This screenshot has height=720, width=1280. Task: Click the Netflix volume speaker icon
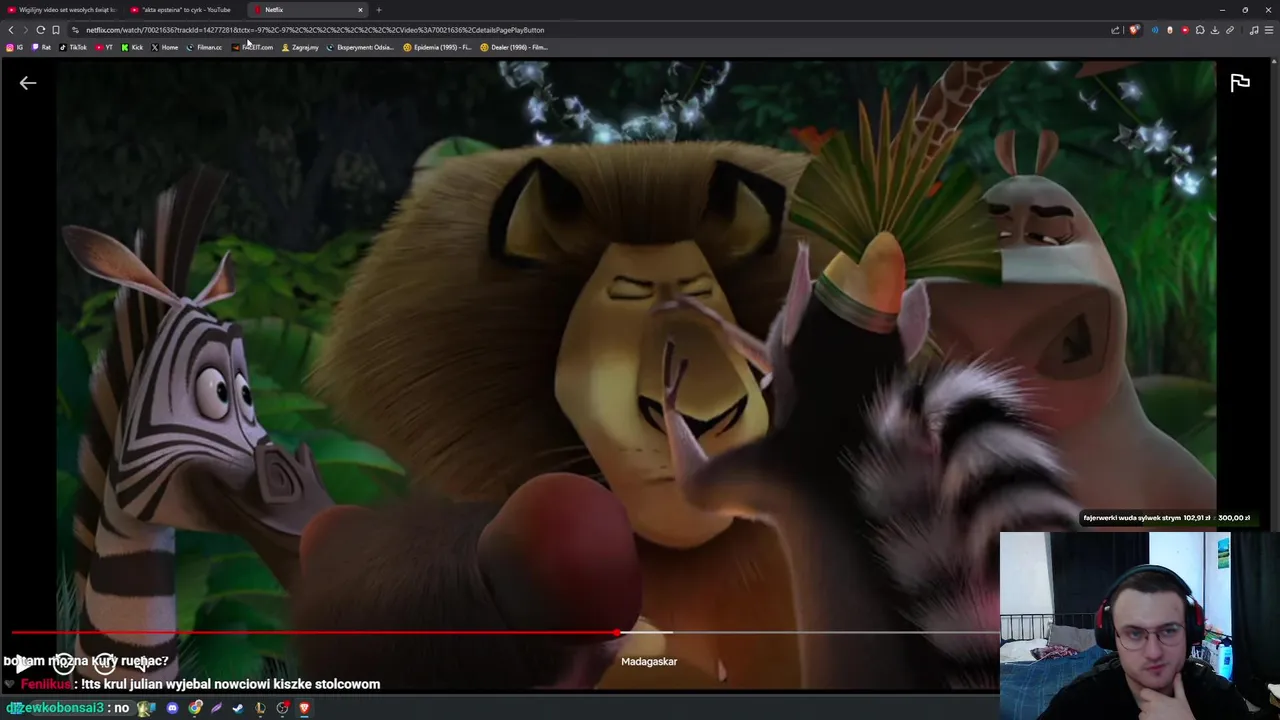coord(143,665)
